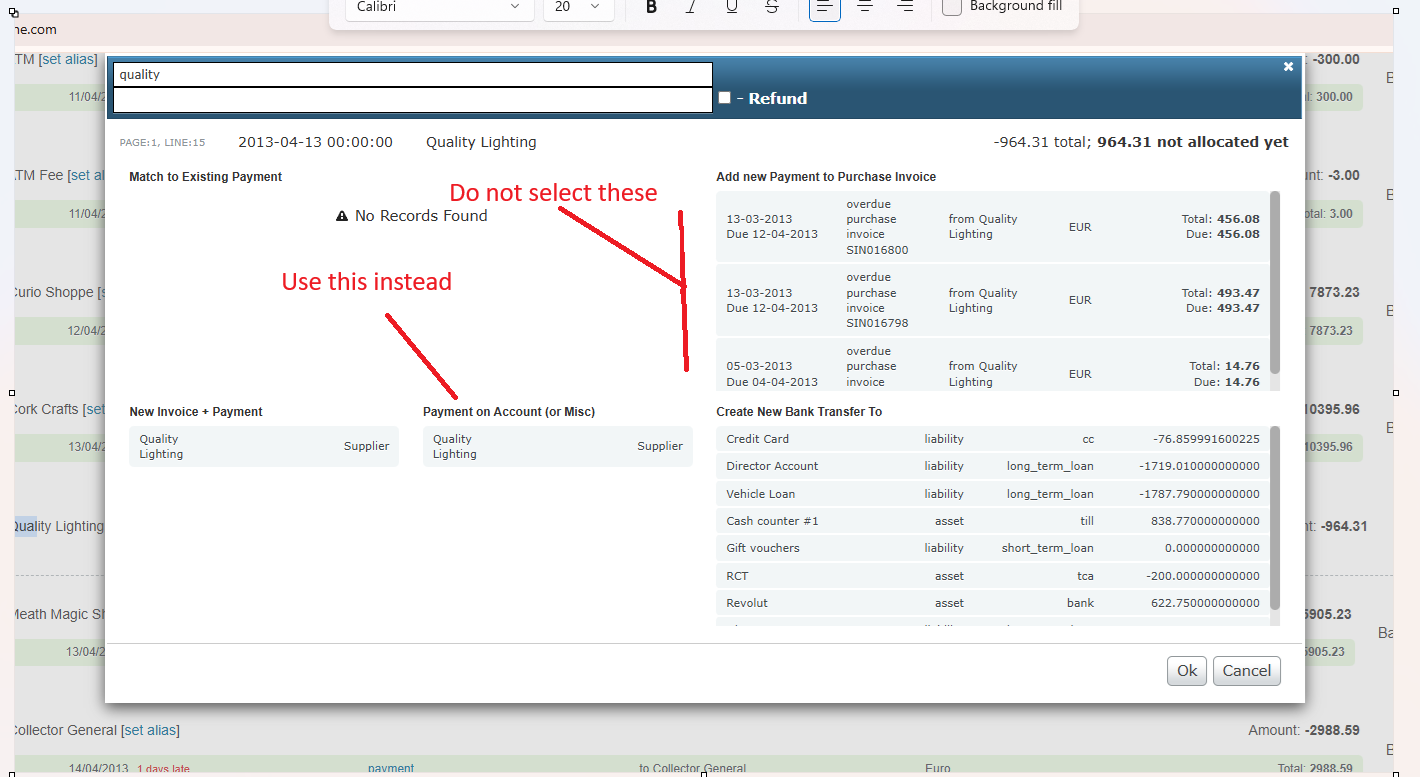Click the search field containing "quality"
Image resolution: width=1420 pixels, height=777 pixels.
point(412,75)
